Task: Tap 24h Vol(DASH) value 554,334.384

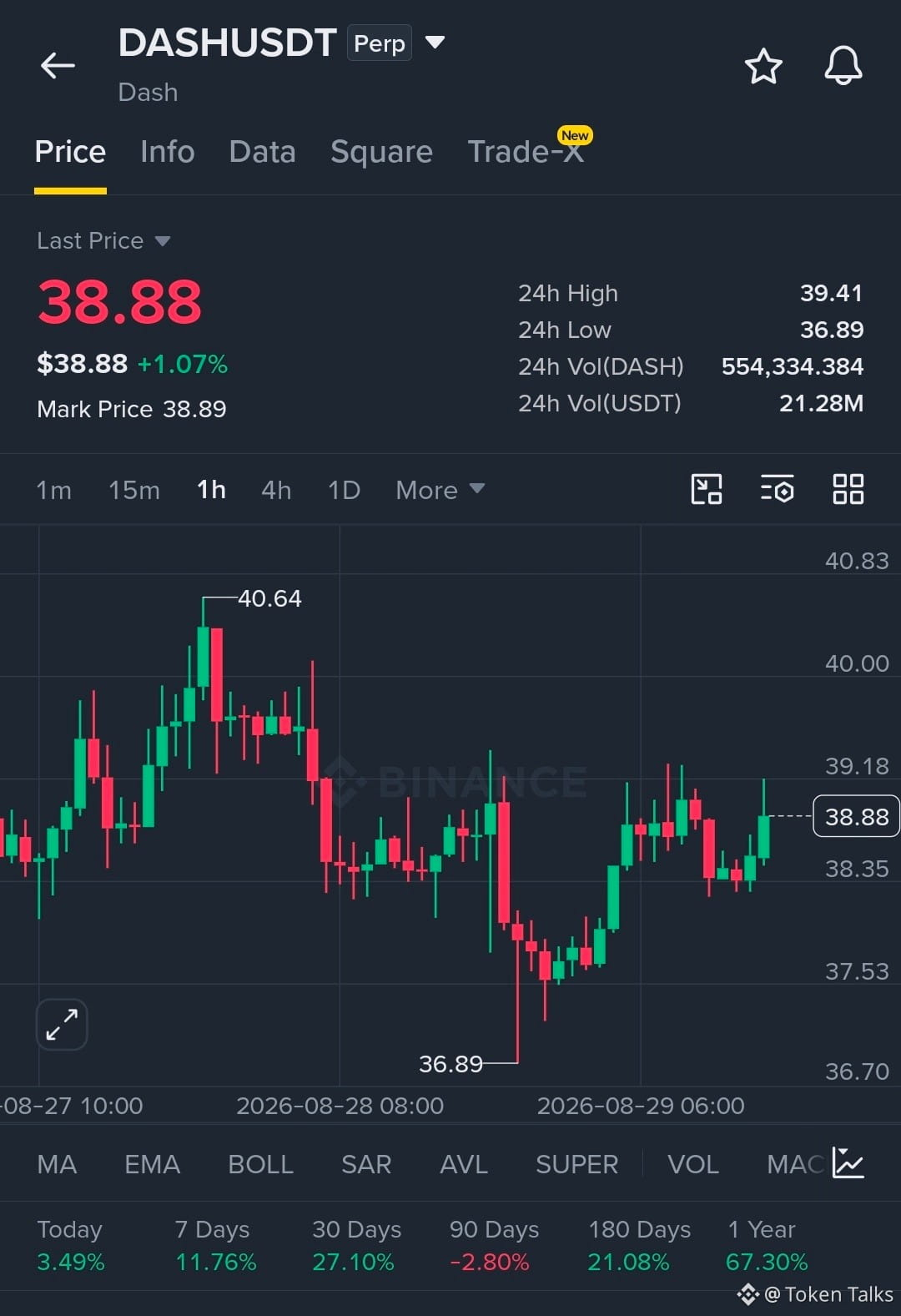Action: [793, 366]
